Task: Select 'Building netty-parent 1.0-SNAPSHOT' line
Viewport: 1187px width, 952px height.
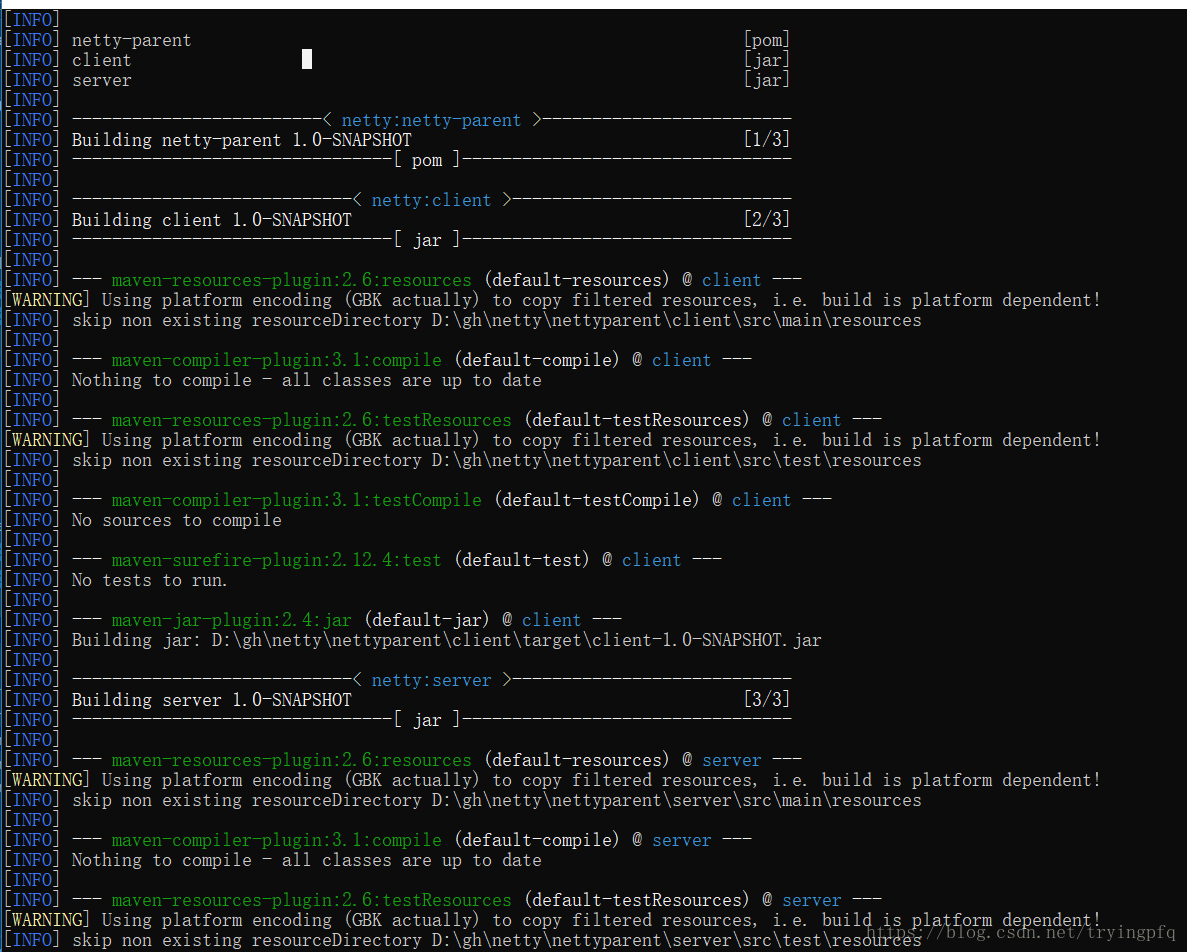Action: (241, 140)
